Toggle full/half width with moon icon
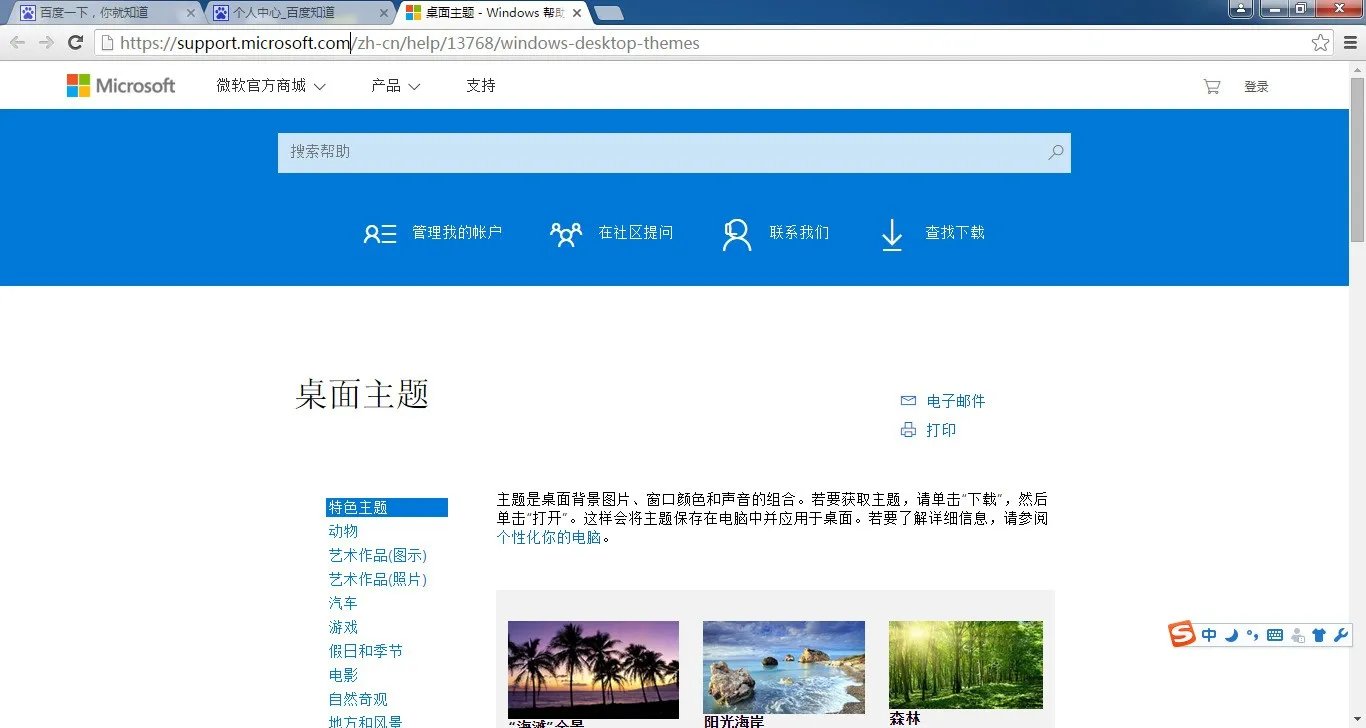1366x728 pixels. [1231, 634]
